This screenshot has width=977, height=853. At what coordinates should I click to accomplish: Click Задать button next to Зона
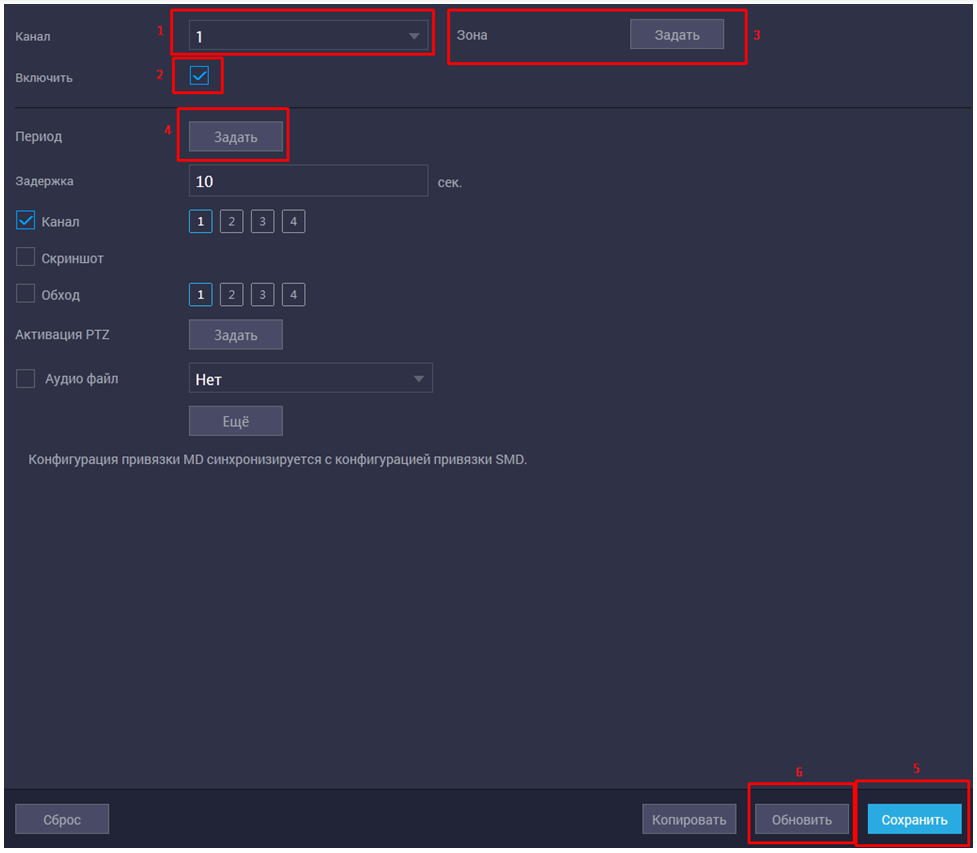click(676, 34)
